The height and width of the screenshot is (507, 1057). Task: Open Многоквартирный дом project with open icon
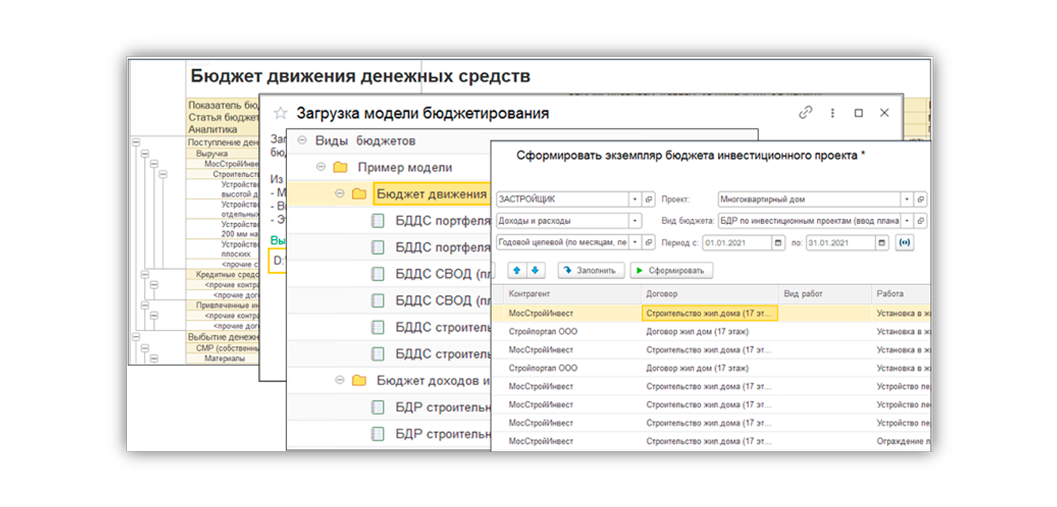(922, 200)
